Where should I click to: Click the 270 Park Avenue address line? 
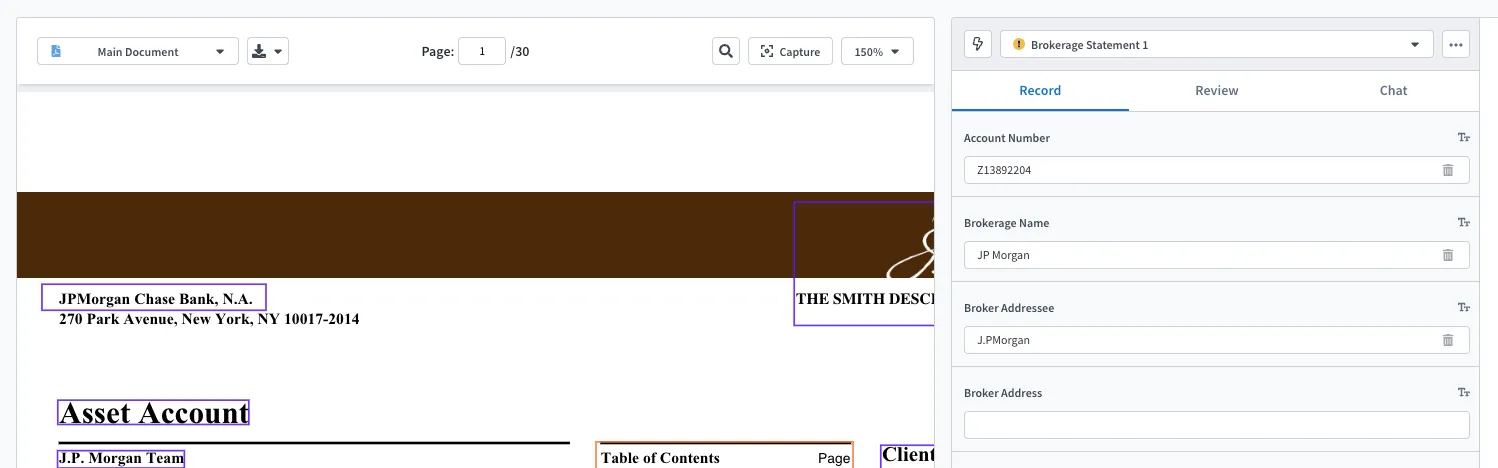click(209, 319)
